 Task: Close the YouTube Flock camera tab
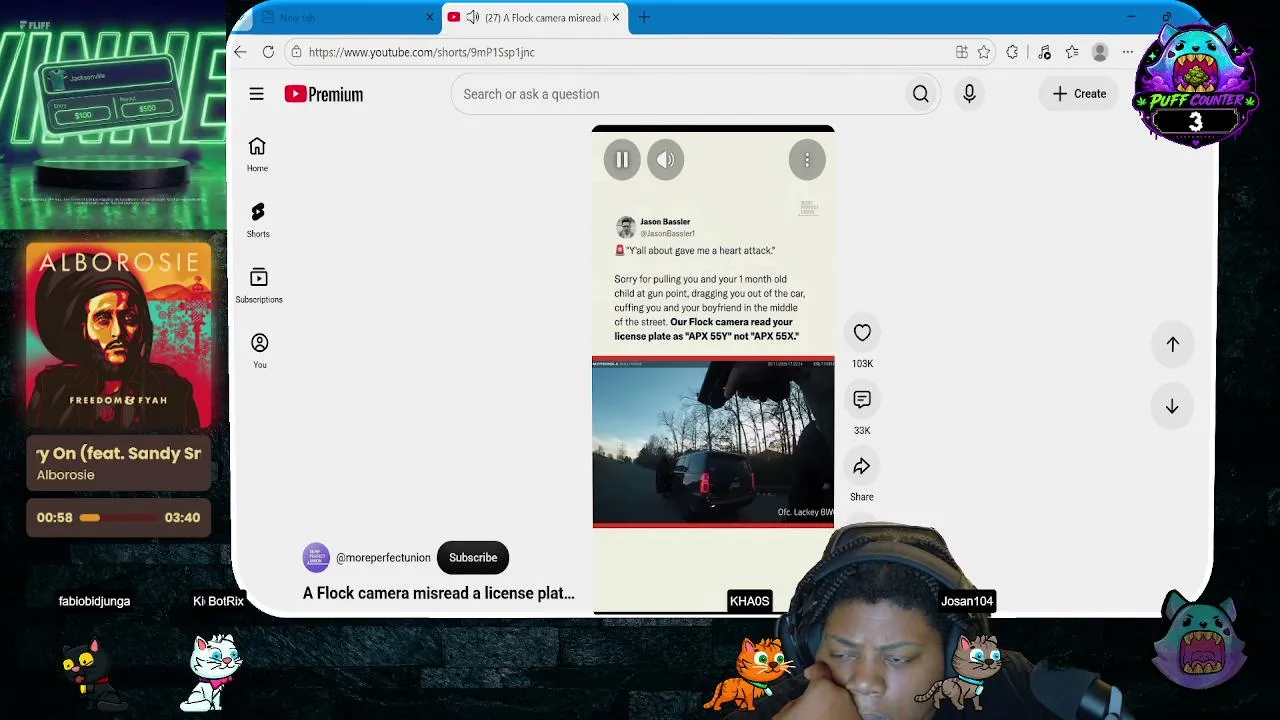(616, 17)
